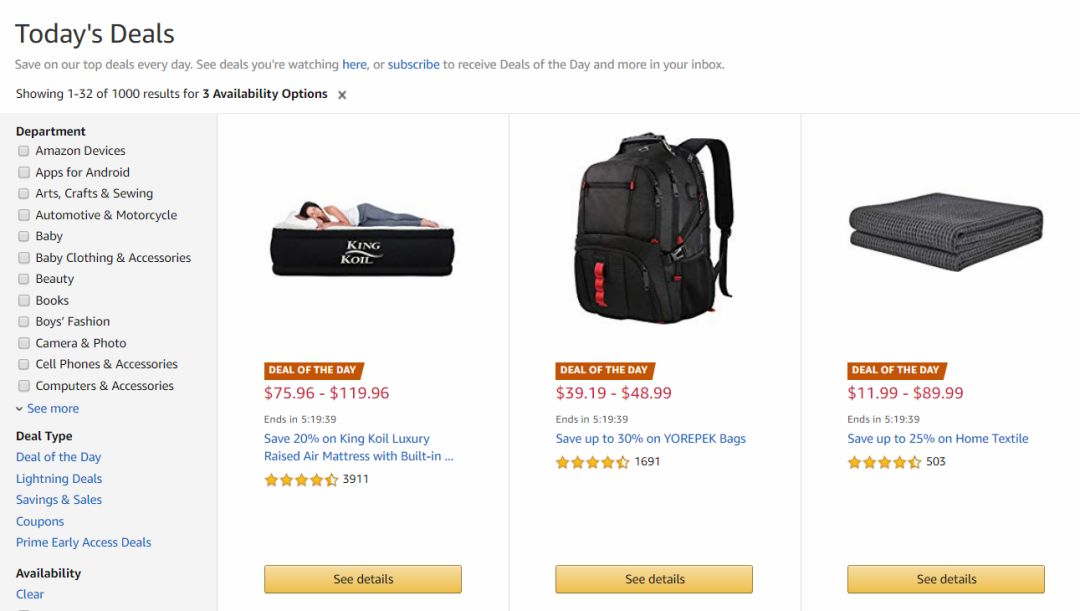The height and width of the screenshot is (611, 1080).
Task: Click the Home Textile star rating
Action: pyautogui.click(x=884, y=462)
